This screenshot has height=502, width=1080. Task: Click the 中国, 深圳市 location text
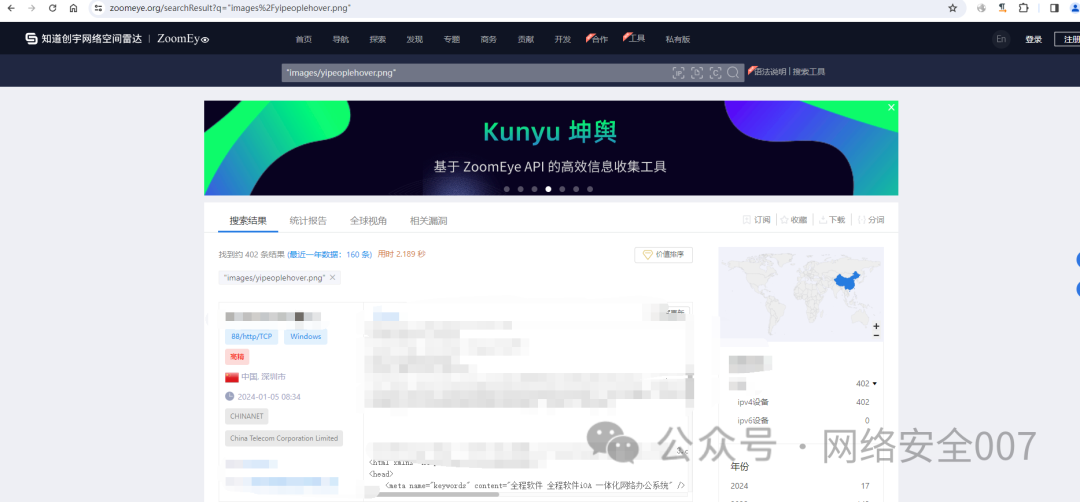[263, 377]
